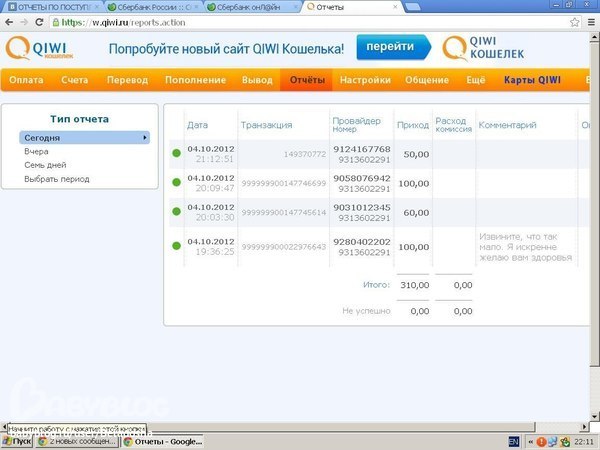Reload the page with the refresh icon
Image resolution: width=600 pixels, height=450 pixels.
tap(39, 22)
